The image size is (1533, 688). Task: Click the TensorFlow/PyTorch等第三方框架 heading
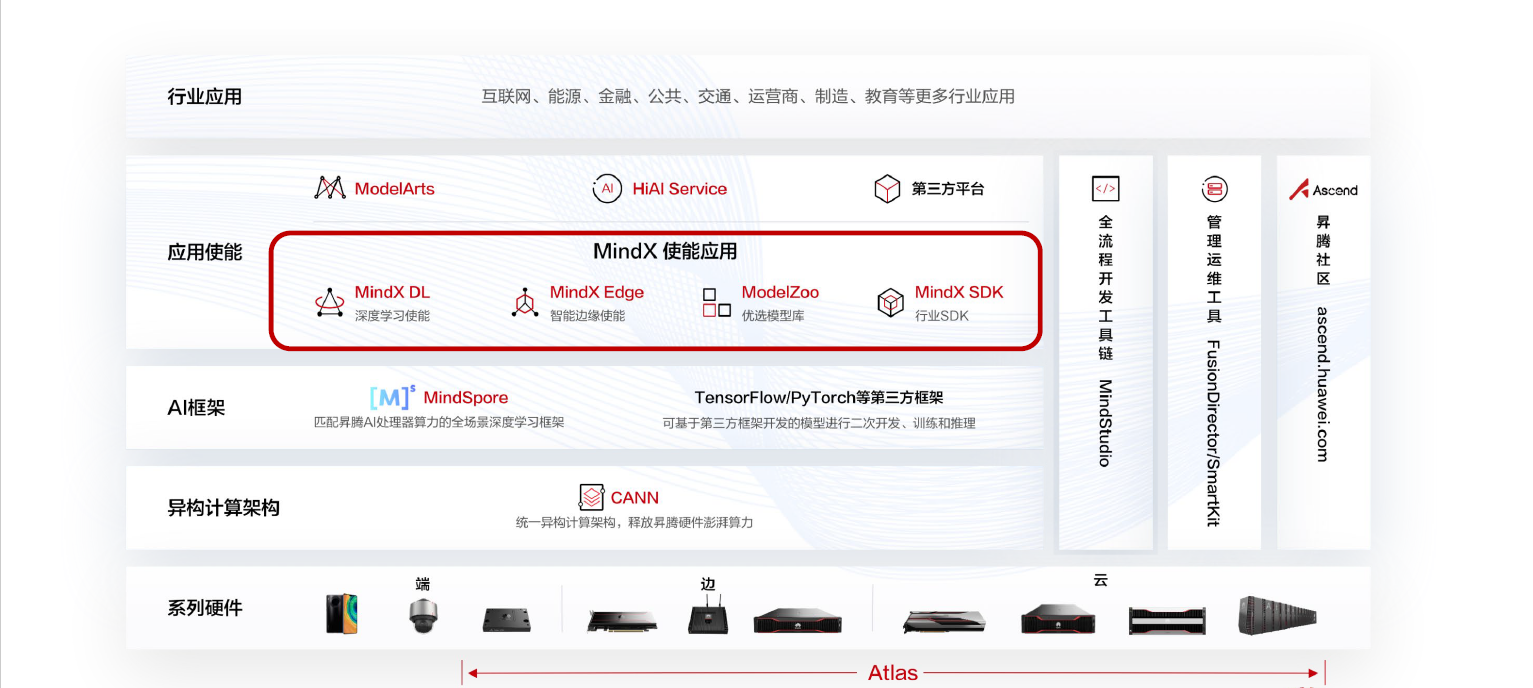tap(819, 398)
